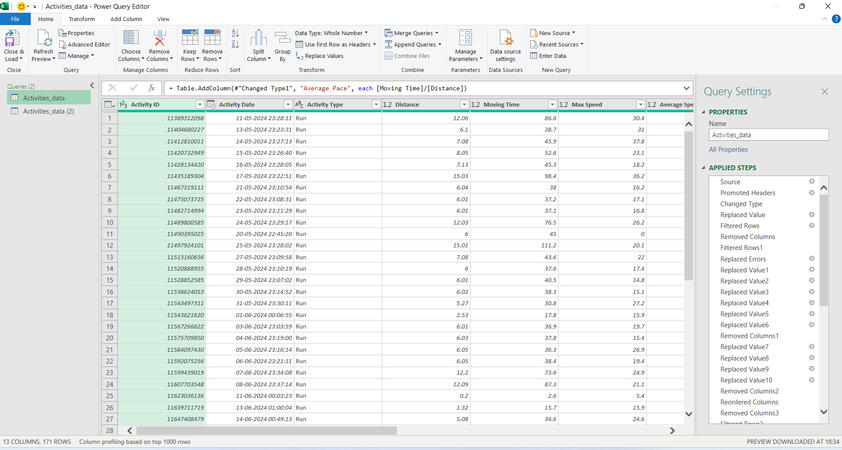Click gear icon next to Source step
Viewport: 842px width, 450px height.
pyautogui.click(x=812, y=182)
